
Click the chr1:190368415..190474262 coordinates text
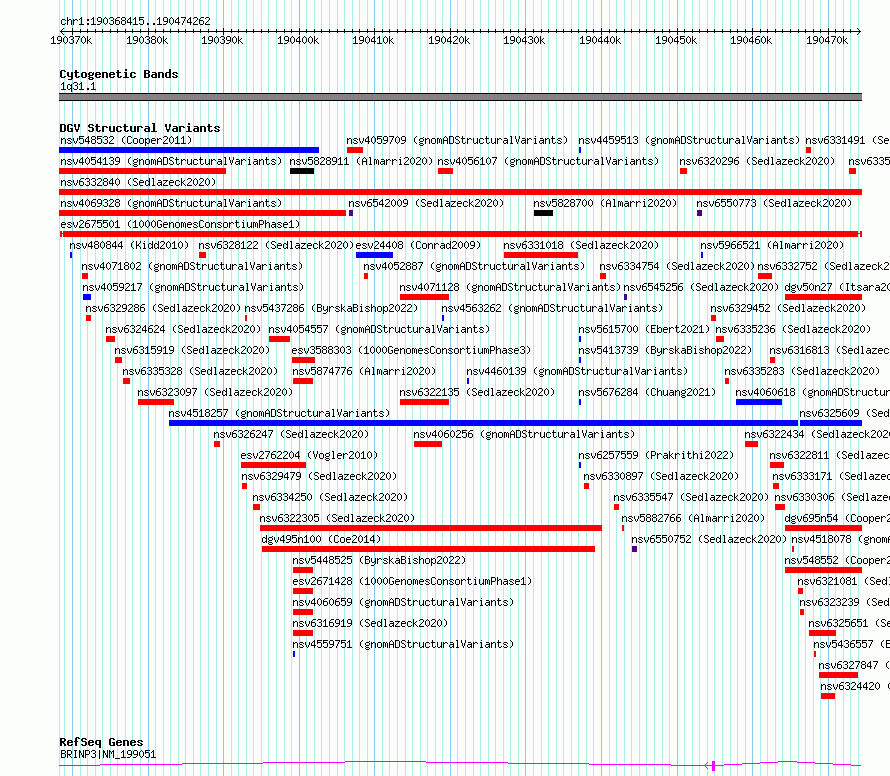[x=135, y=22]
